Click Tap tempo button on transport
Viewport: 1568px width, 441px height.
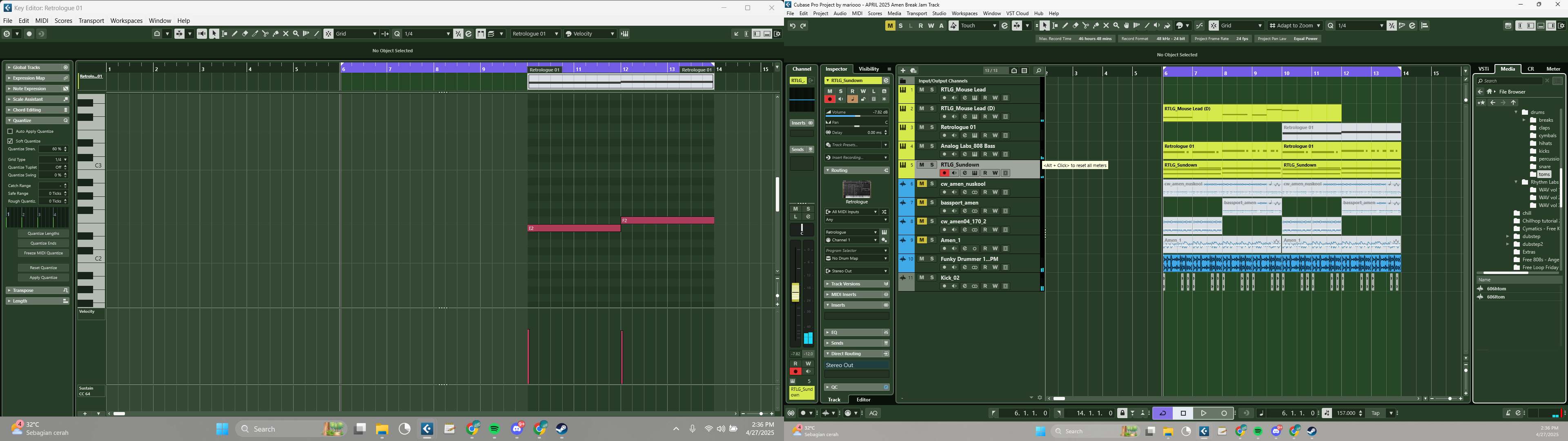1376,413
